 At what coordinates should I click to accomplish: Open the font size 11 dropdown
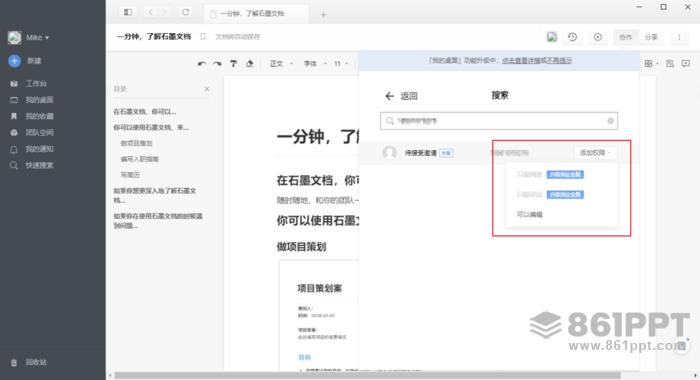click(341, 64)
